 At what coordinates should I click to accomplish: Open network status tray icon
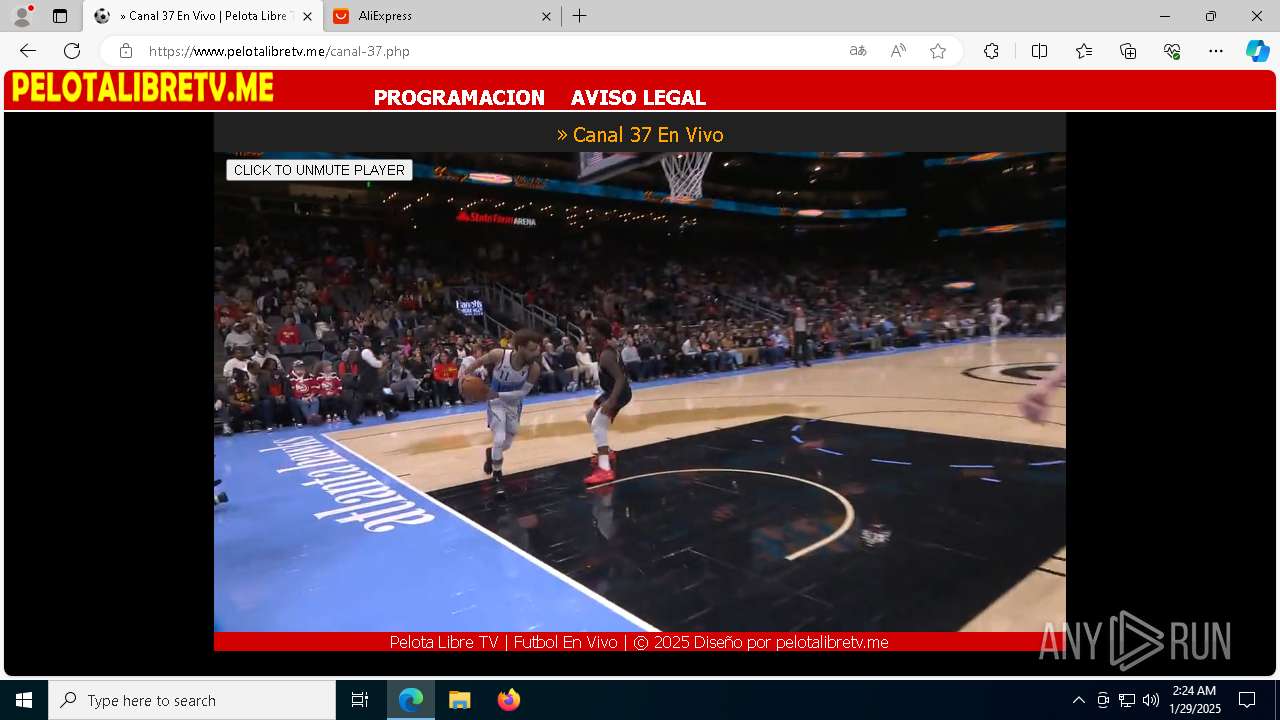click(1127, 700)
